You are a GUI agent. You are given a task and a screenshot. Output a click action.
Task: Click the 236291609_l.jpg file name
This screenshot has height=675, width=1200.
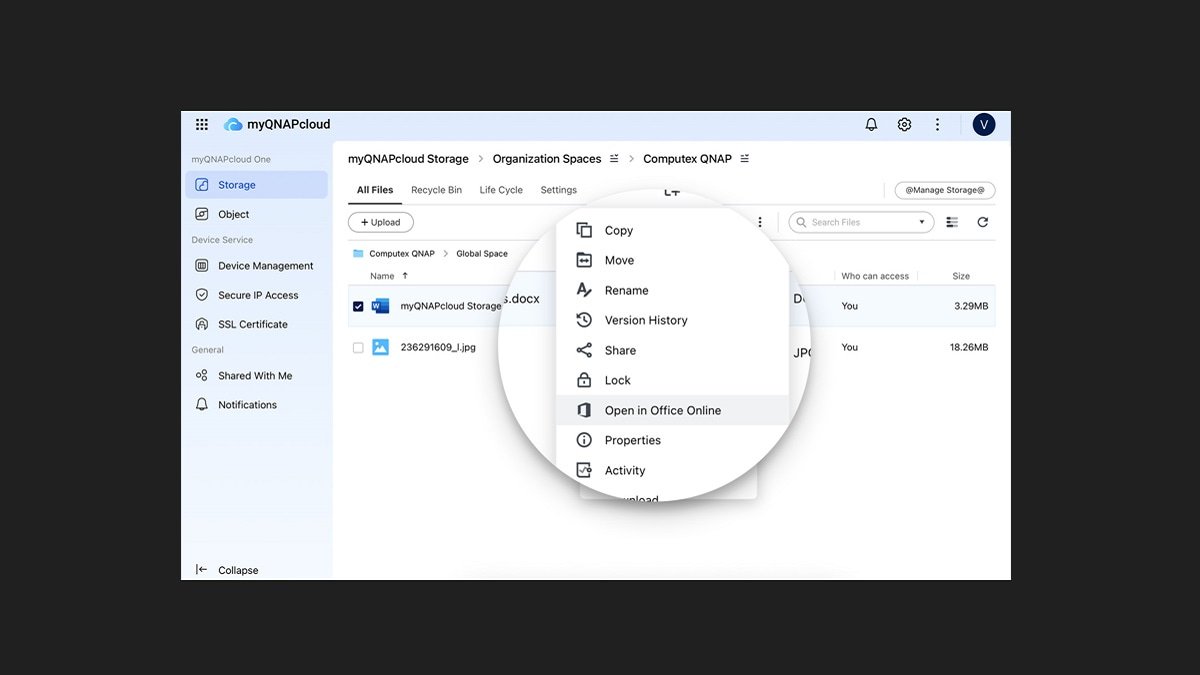[438, 347]
